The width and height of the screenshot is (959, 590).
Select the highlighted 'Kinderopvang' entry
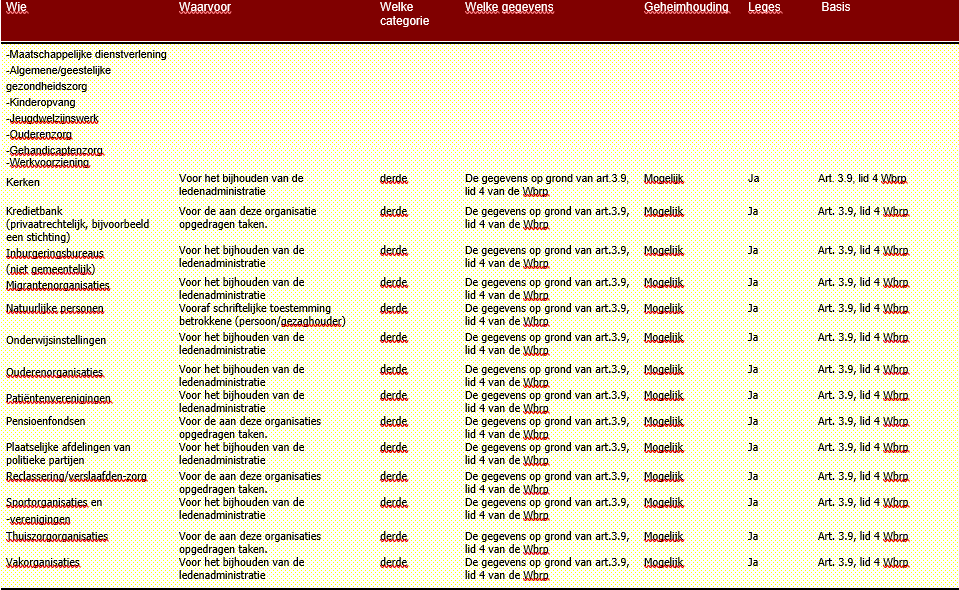[x=42, y=102]
